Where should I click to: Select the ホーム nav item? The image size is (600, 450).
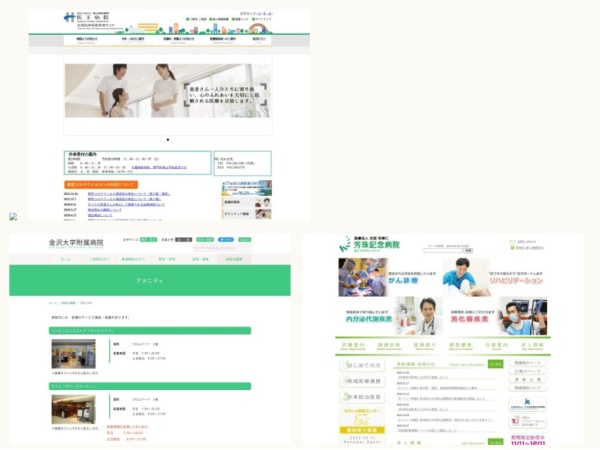(x=66, y=259)
